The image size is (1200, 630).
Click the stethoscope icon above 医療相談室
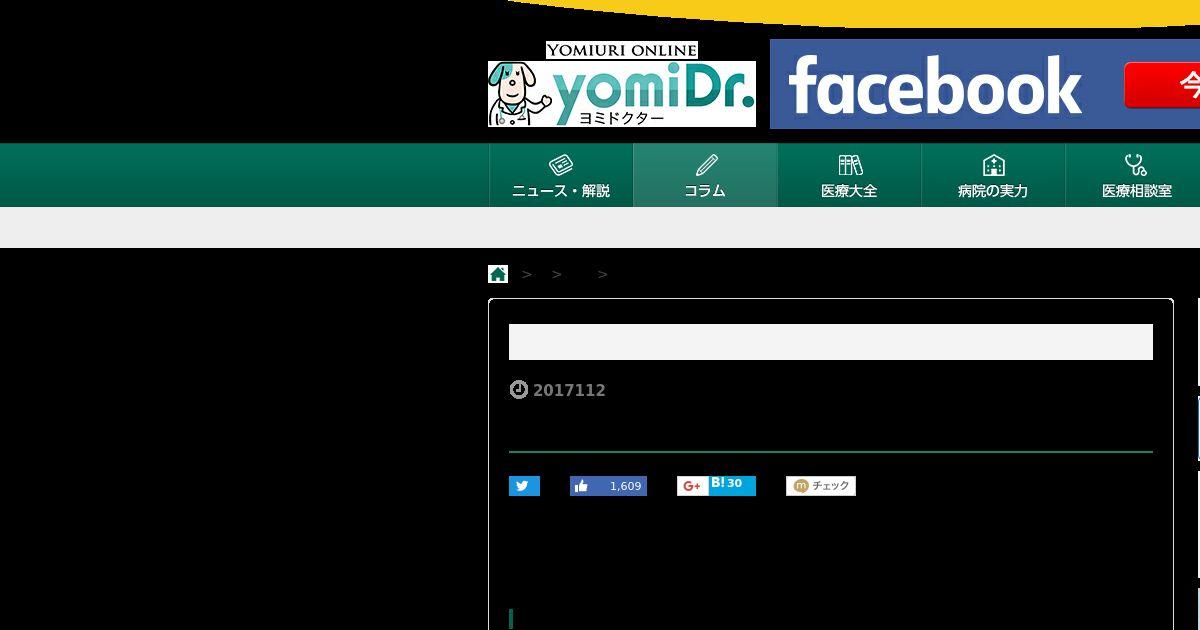tap(1136, 165)
